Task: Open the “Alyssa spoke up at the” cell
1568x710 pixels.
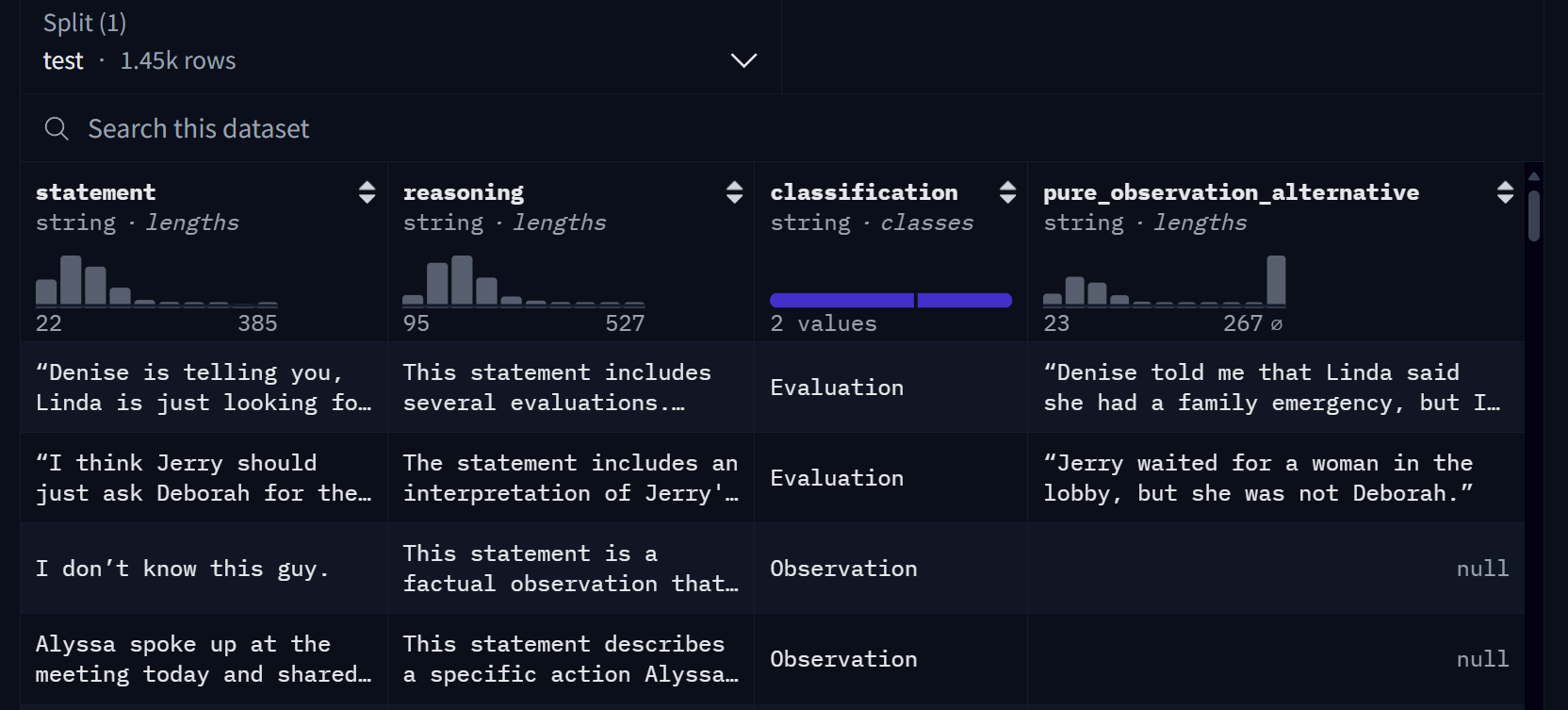Action: tap(204, 659)
